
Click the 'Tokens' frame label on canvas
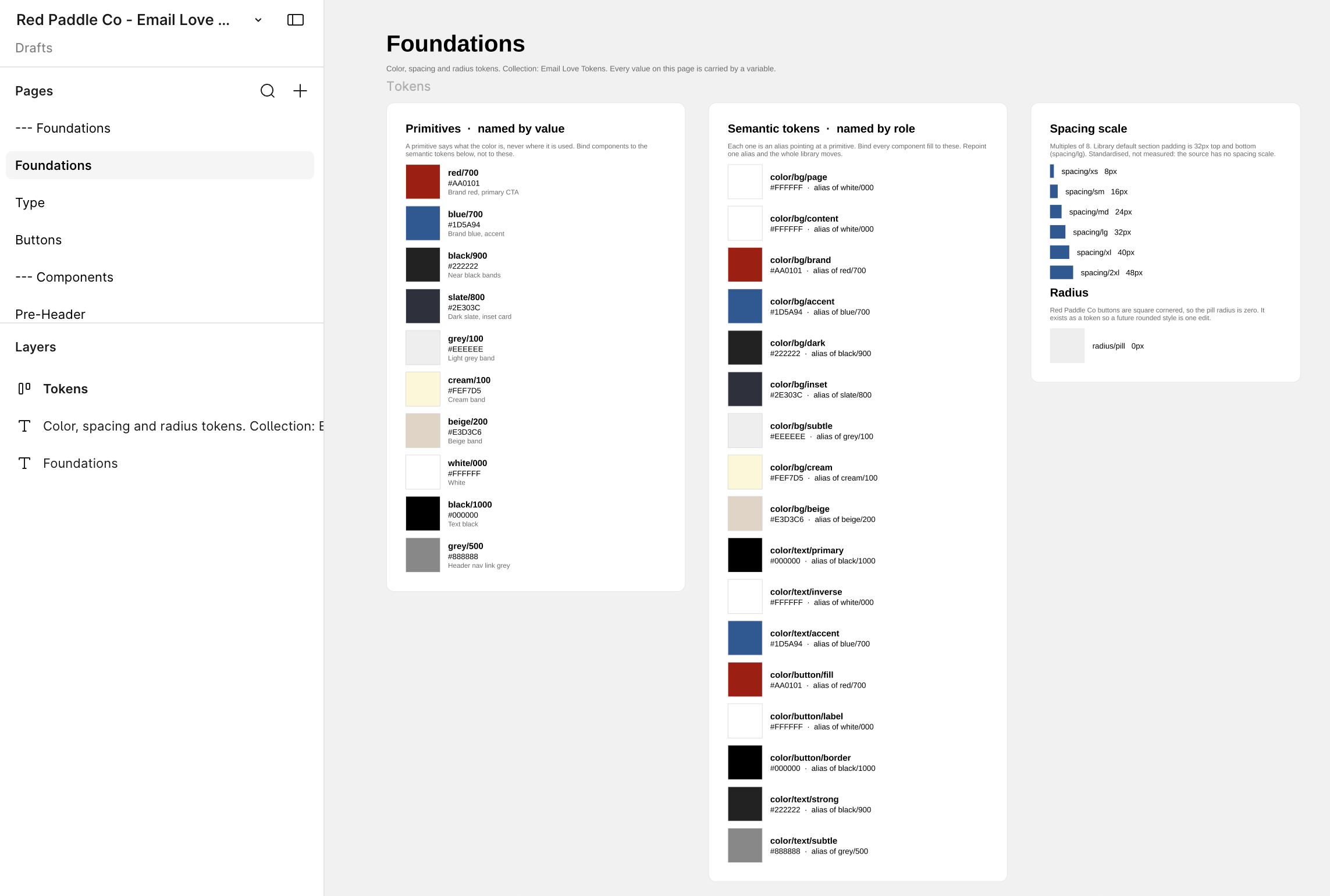408,86
